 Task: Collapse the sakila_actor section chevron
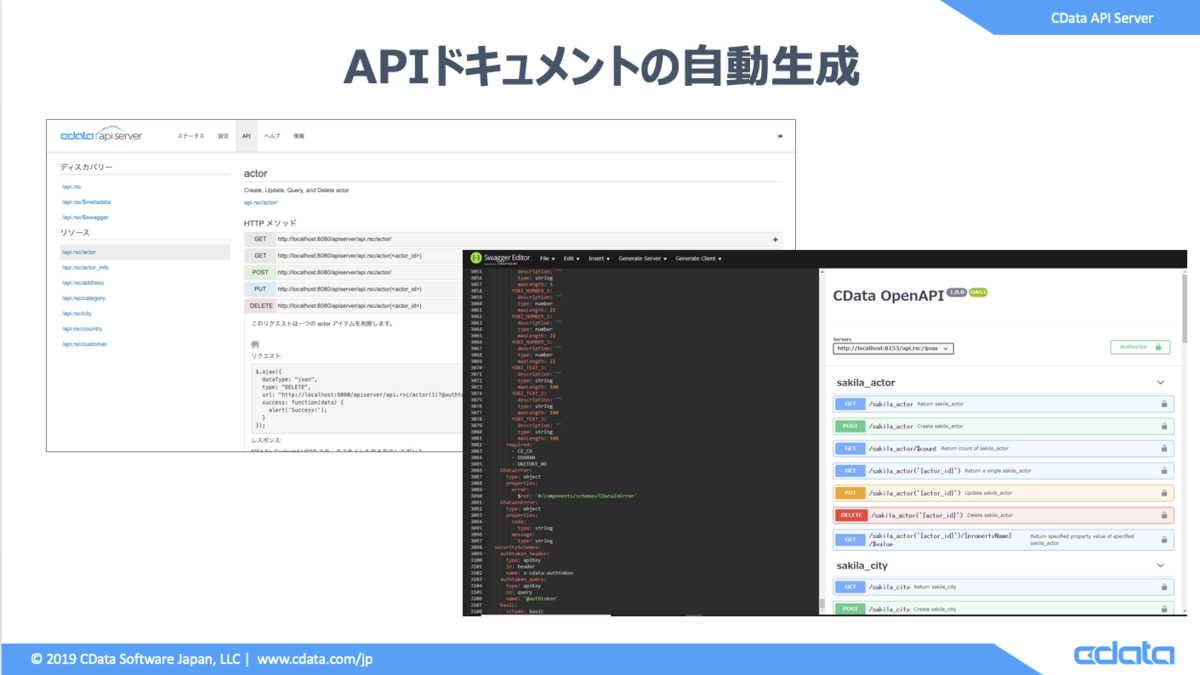1161,382
